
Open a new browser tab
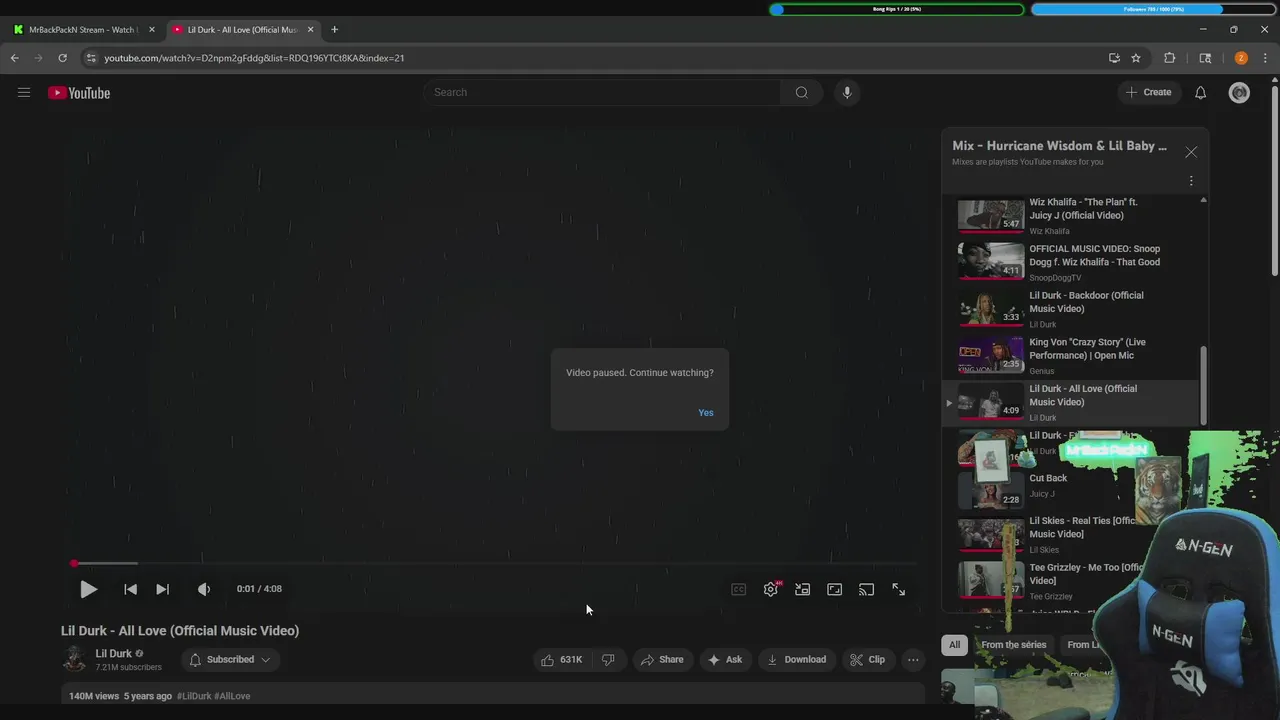[335, 30]
